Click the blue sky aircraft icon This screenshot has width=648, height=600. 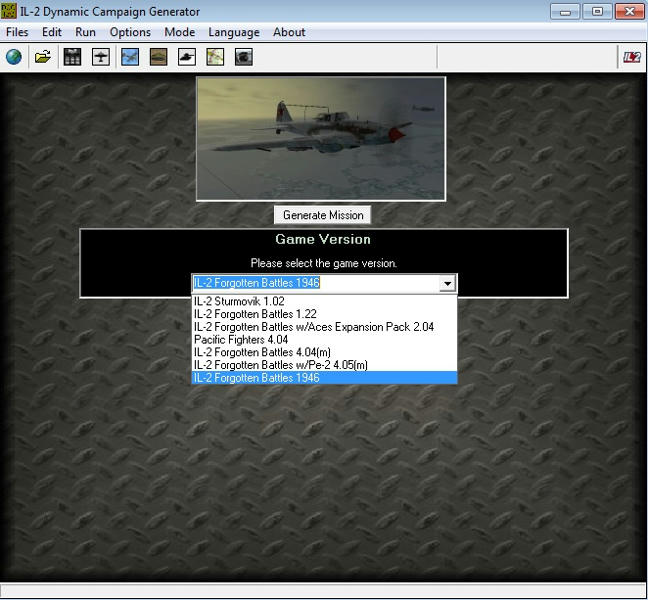click(x=130, y=57)
